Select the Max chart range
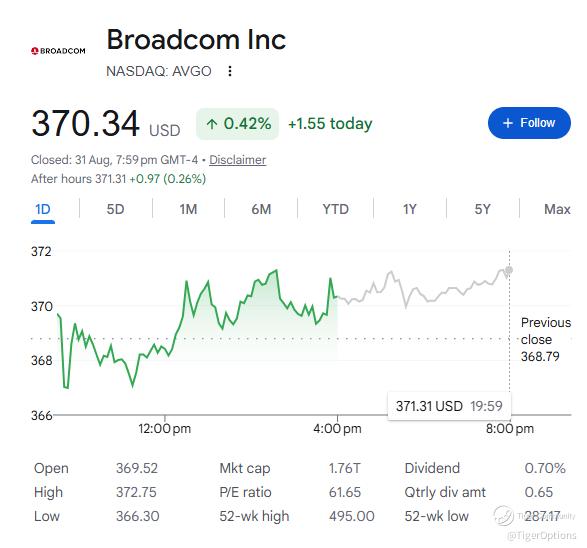Image resolution: width=587 pixels, height=548 pixels. click(x=557, y=209)
